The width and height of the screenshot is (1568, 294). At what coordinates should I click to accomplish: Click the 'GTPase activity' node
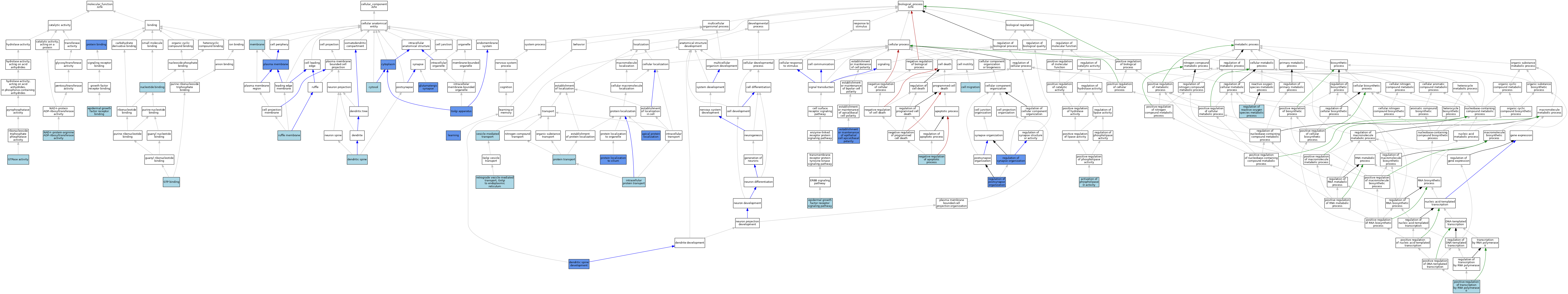pyautogui.click(x=18, y=159)
